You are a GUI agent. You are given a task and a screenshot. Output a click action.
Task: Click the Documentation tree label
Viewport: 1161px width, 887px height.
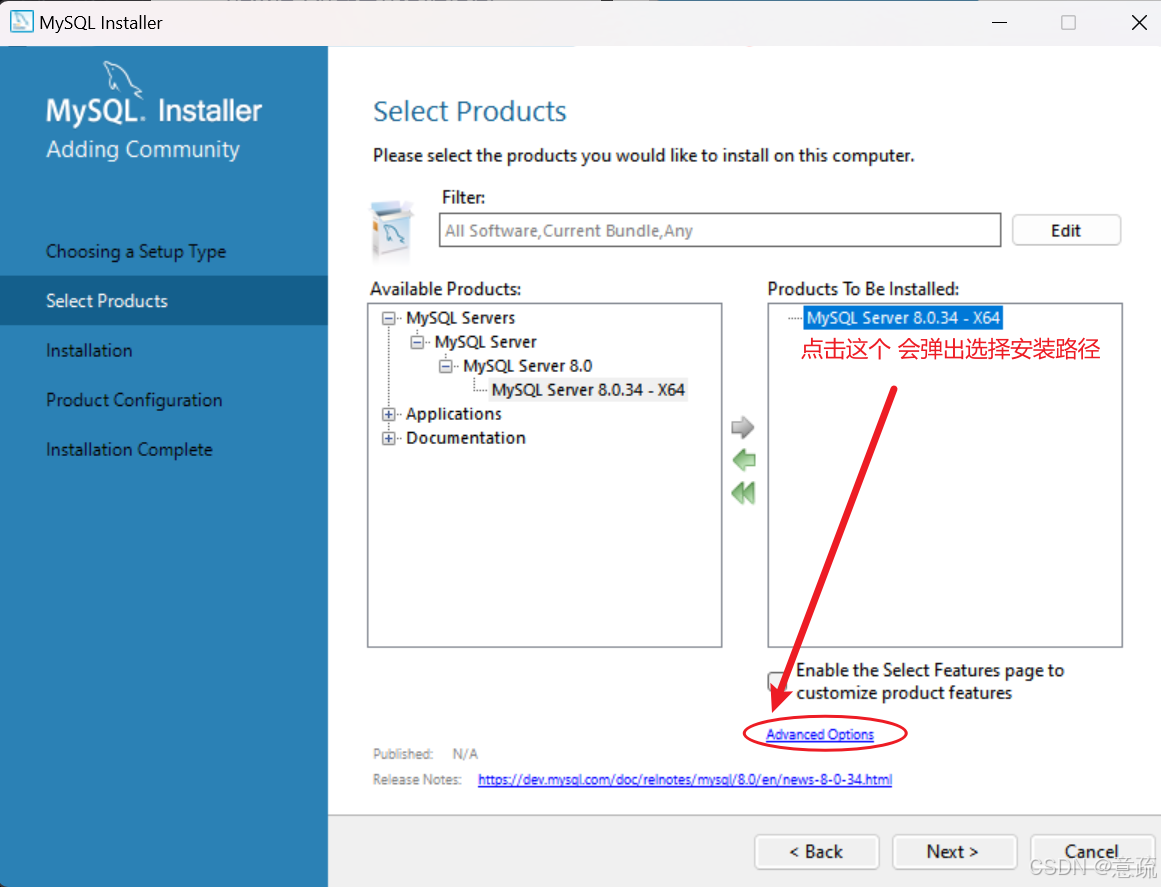pos(466,438)
